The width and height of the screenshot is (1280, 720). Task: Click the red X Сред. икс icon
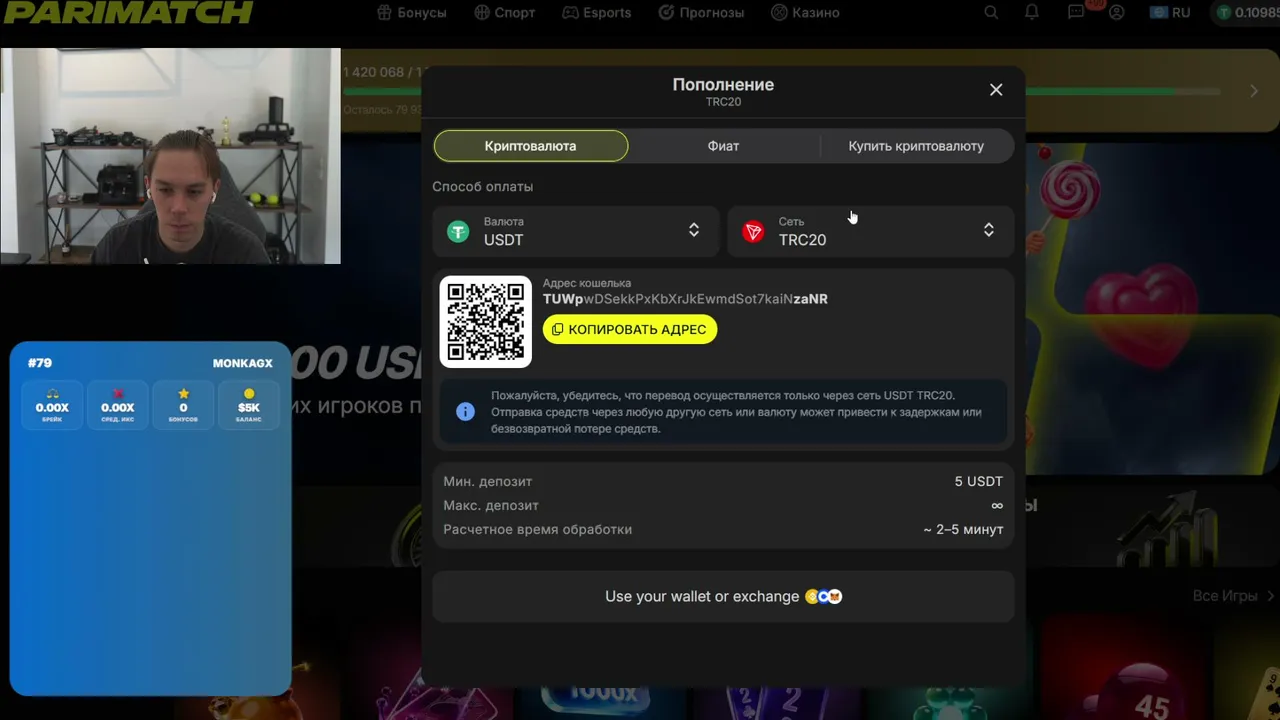pos(118,394)
